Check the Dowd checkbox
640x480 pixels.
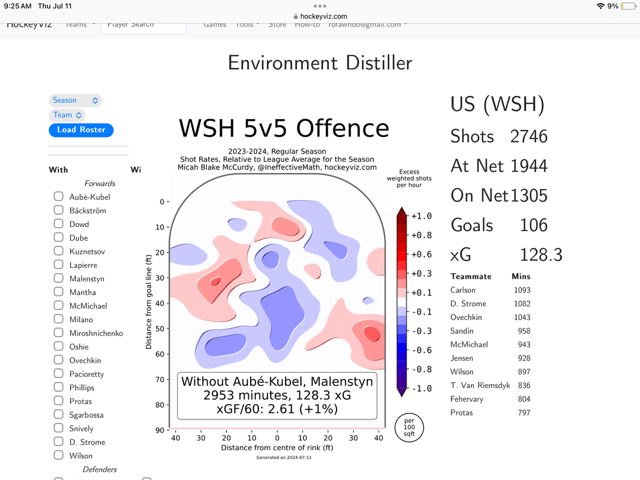pos(58,224)
